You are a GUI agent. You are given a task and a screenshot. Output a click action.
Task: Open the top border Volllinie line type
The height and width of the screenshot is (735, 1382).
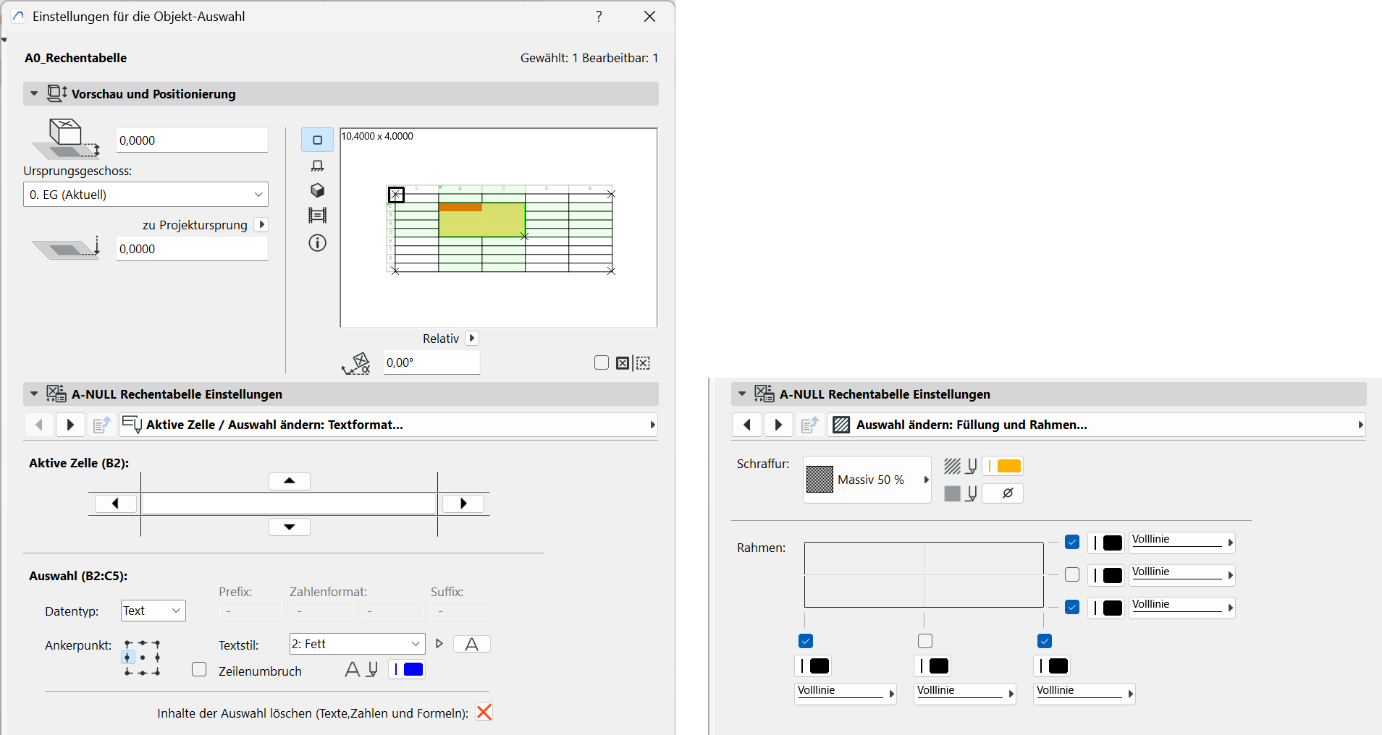click(1182, 542)
